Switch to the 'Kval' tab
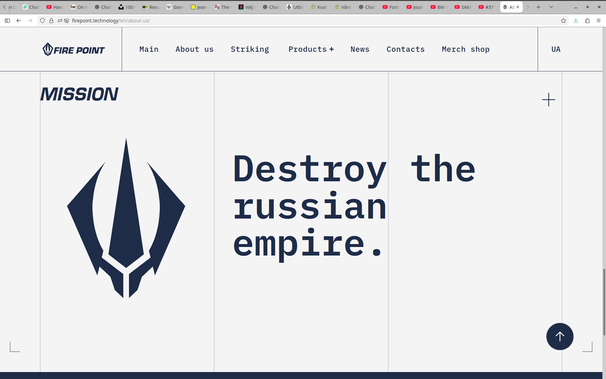The width and height of the screenshot is (606, 379). tap(318, 7)
